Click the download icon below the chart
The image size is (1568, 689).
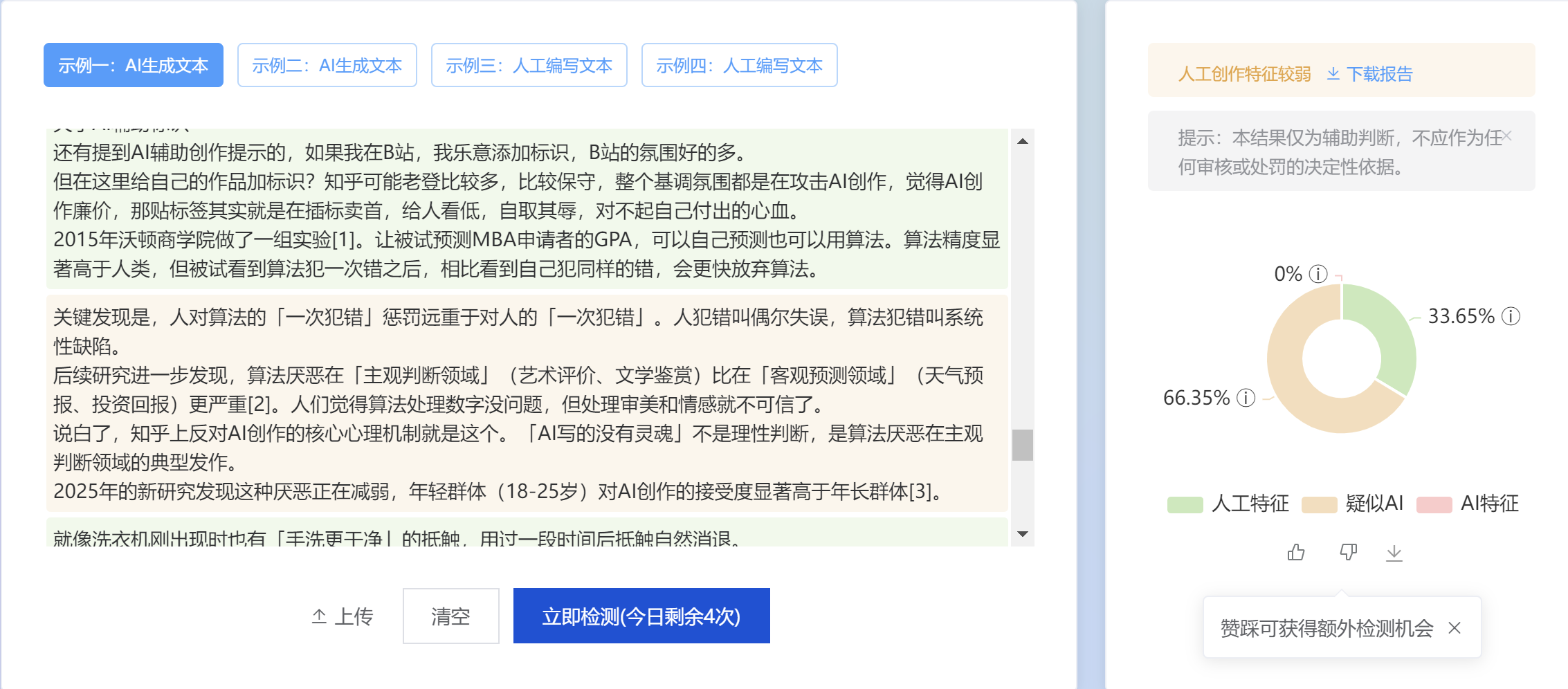pyautogui.click(x=1394, y=553)
